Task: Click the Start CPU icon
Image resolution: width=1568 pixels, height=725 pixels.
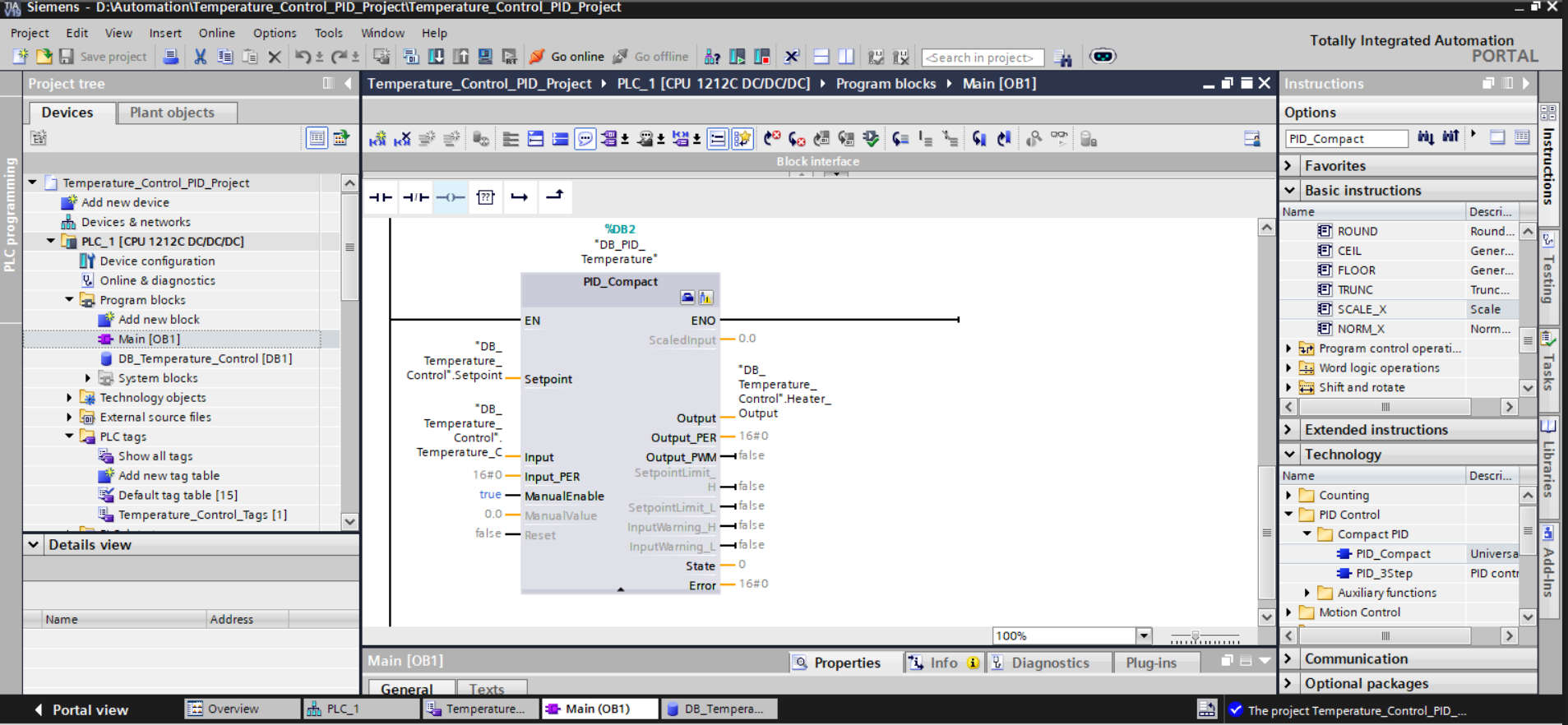Action: 738,57
